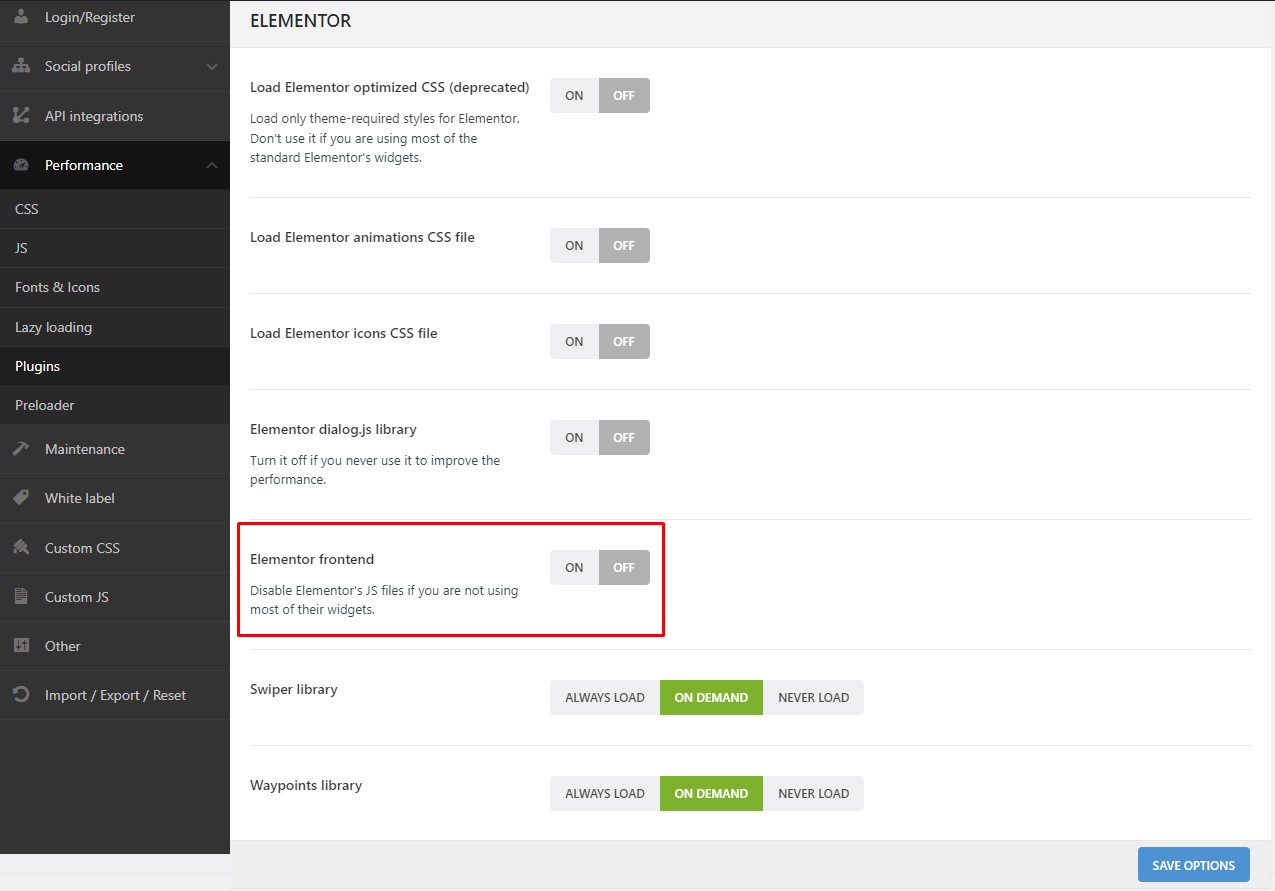Turn ON Elementor dialog.js library
The height and width of the screenshot is (891, 1275).
pos(574,438)
